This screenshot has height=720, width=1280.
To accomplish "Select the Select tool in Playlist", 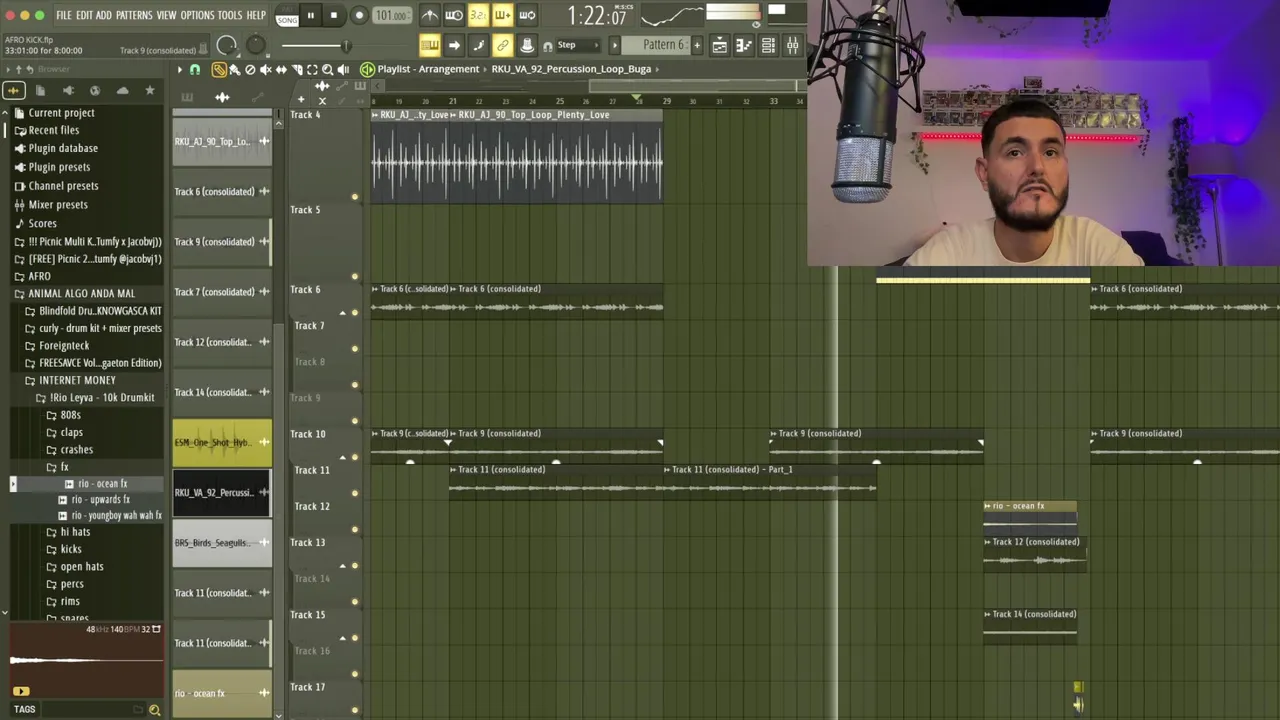I will (312, 69).
